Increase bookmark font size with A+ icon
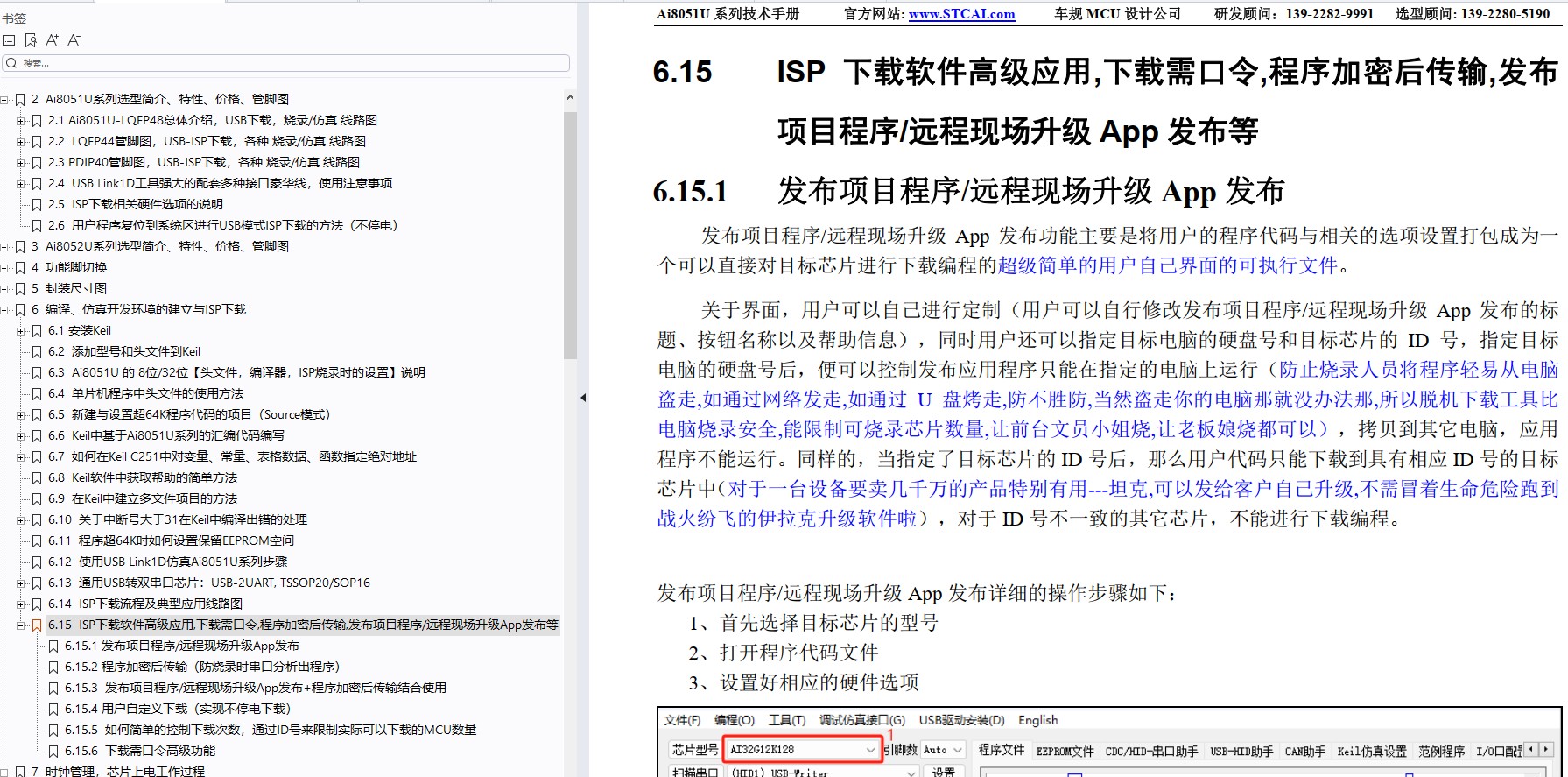Viewport: 1568px width, 777px height. [52, 40]
